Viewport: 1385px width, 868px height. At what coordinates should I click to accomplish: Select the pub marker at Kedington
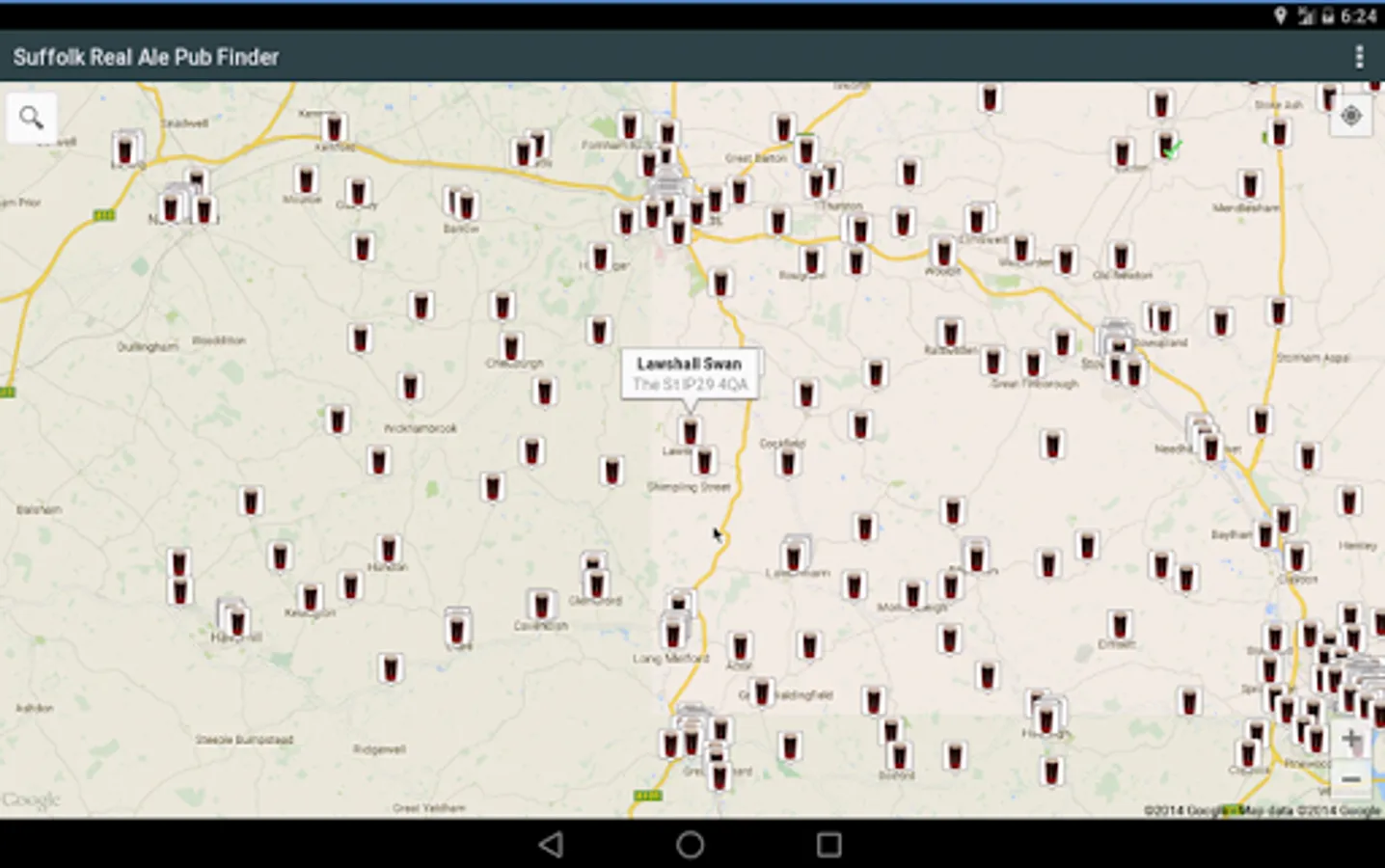[x=310, y=597]
